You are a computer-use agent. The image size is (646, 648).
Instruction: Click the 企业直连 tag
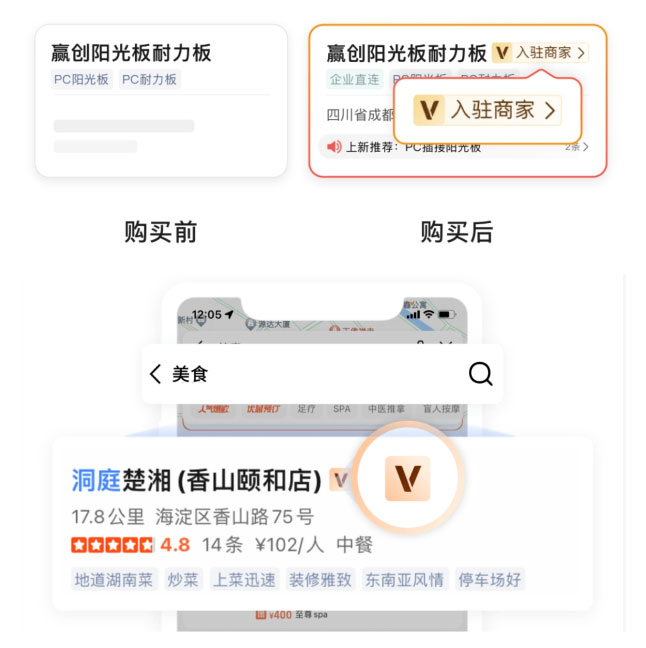pyautogui.click(x=354, y=79)
